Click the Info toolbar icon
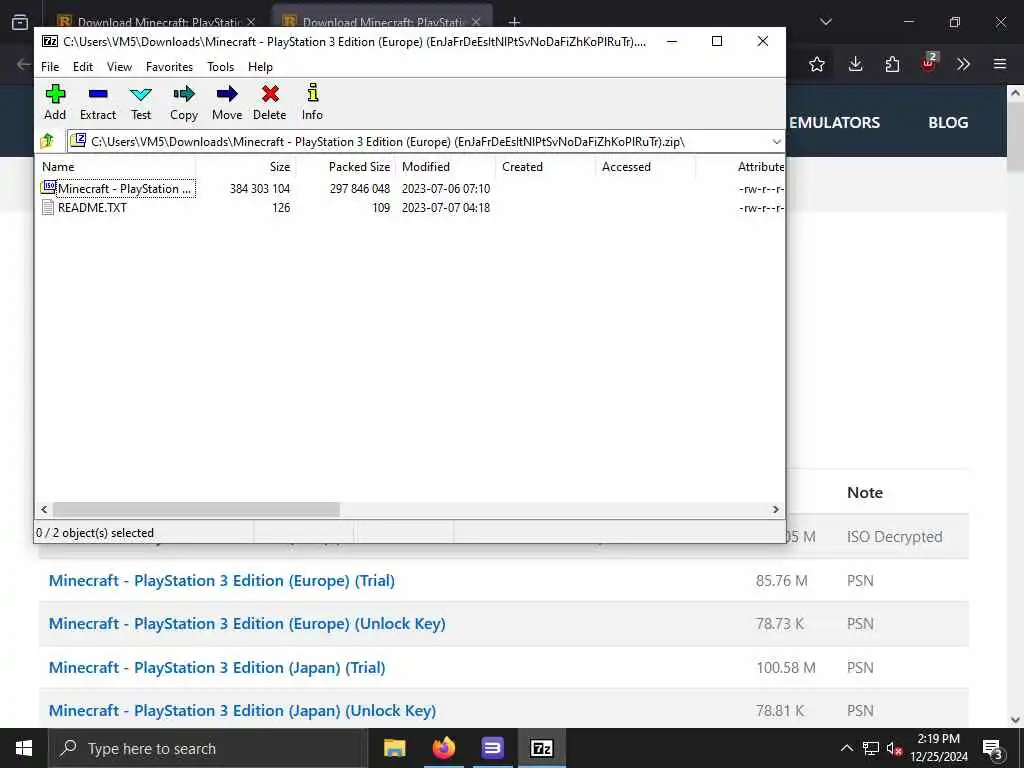Screen dimensions: 1024x768 (312, 93)
